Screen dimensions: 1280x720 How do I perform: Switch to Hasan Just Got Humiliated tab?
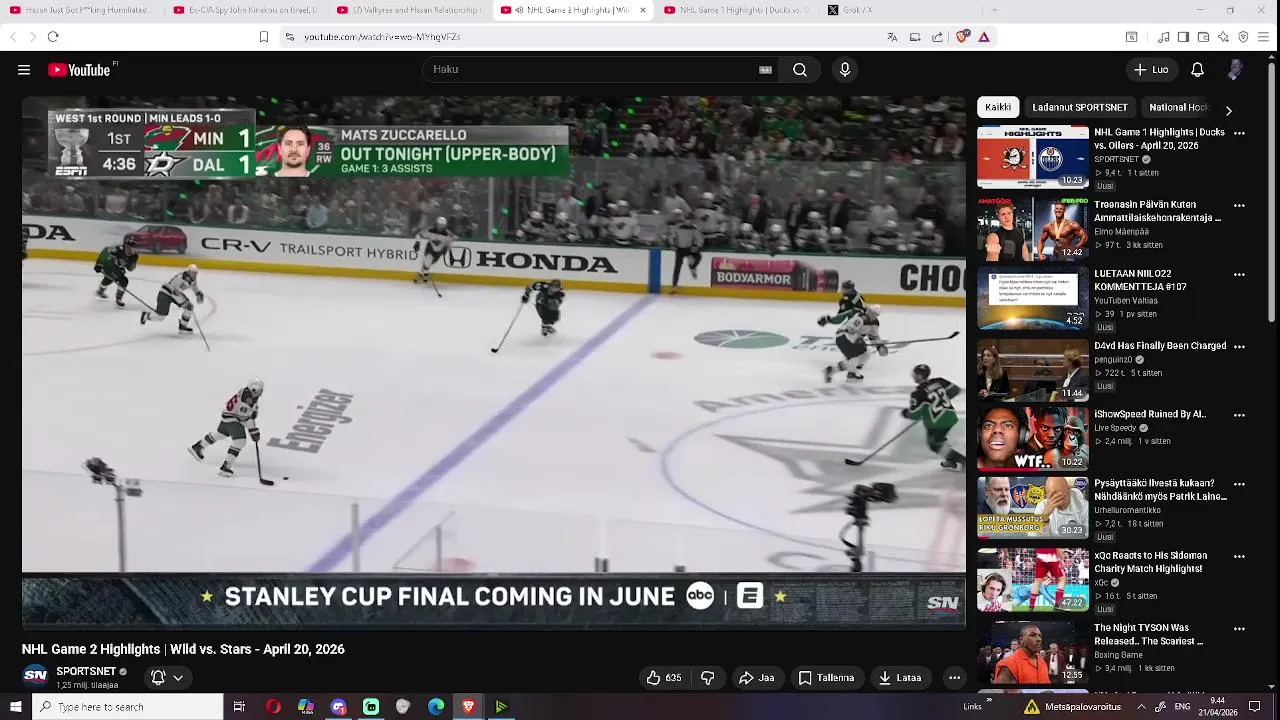(80, 10)
